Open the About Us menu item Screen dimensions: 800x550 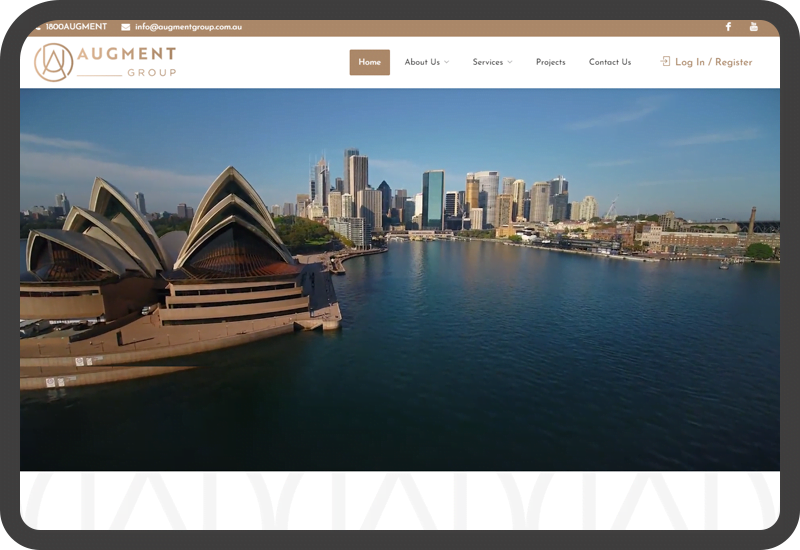pos(421,62)
